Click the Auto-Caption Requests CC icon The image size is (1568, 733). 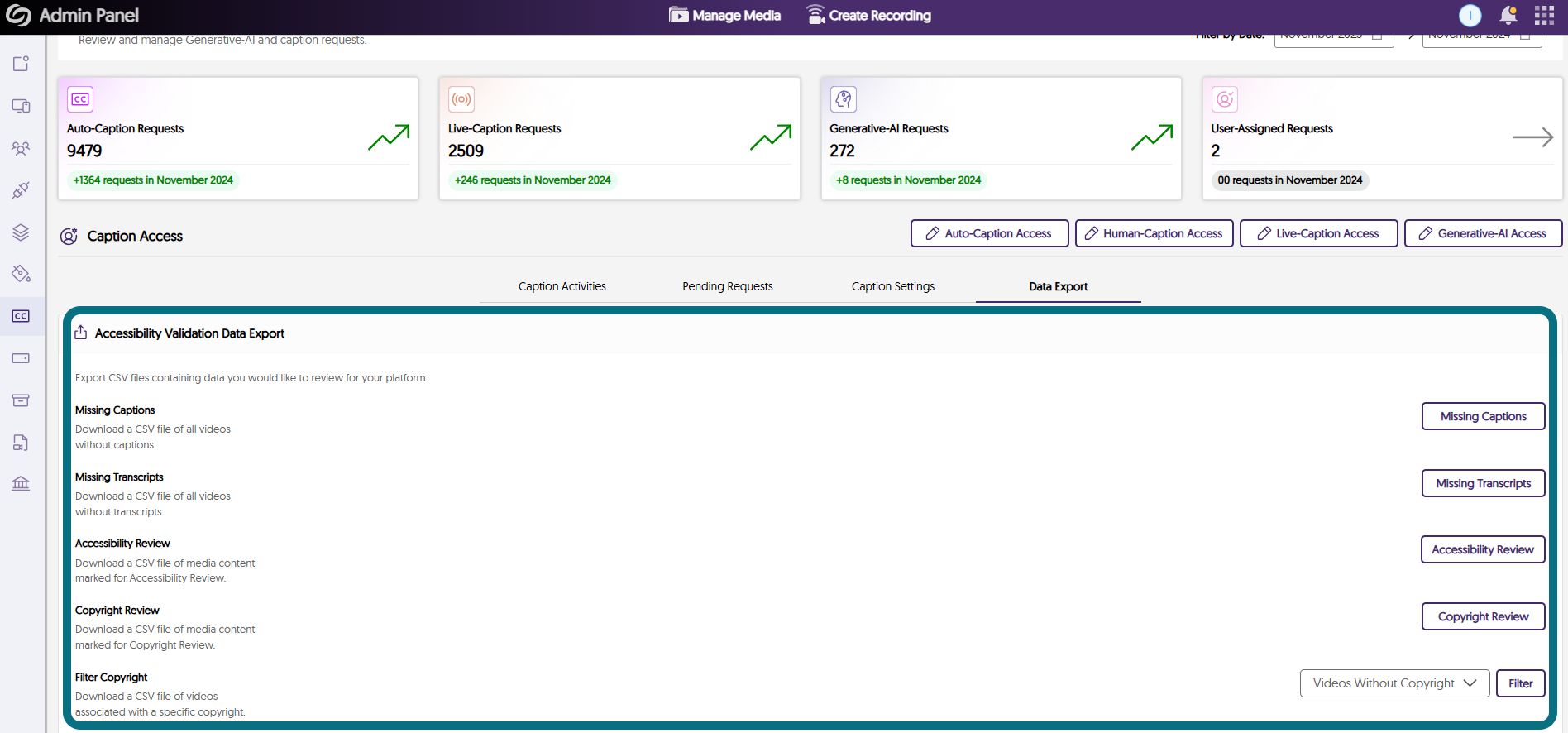pos(80,99)
